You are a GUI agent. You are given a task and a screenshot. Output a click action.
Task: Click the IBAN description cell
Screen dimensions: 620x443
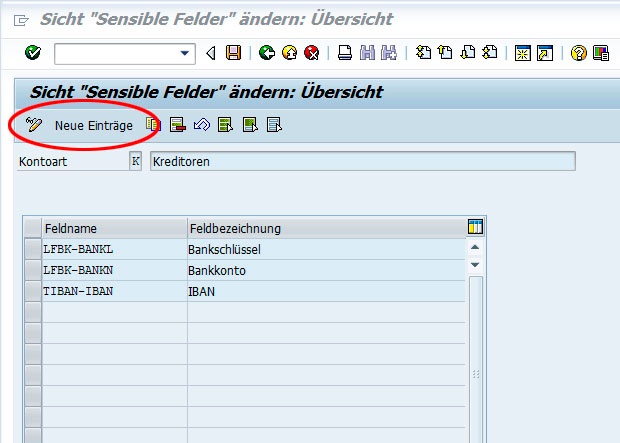click(326, 291)
